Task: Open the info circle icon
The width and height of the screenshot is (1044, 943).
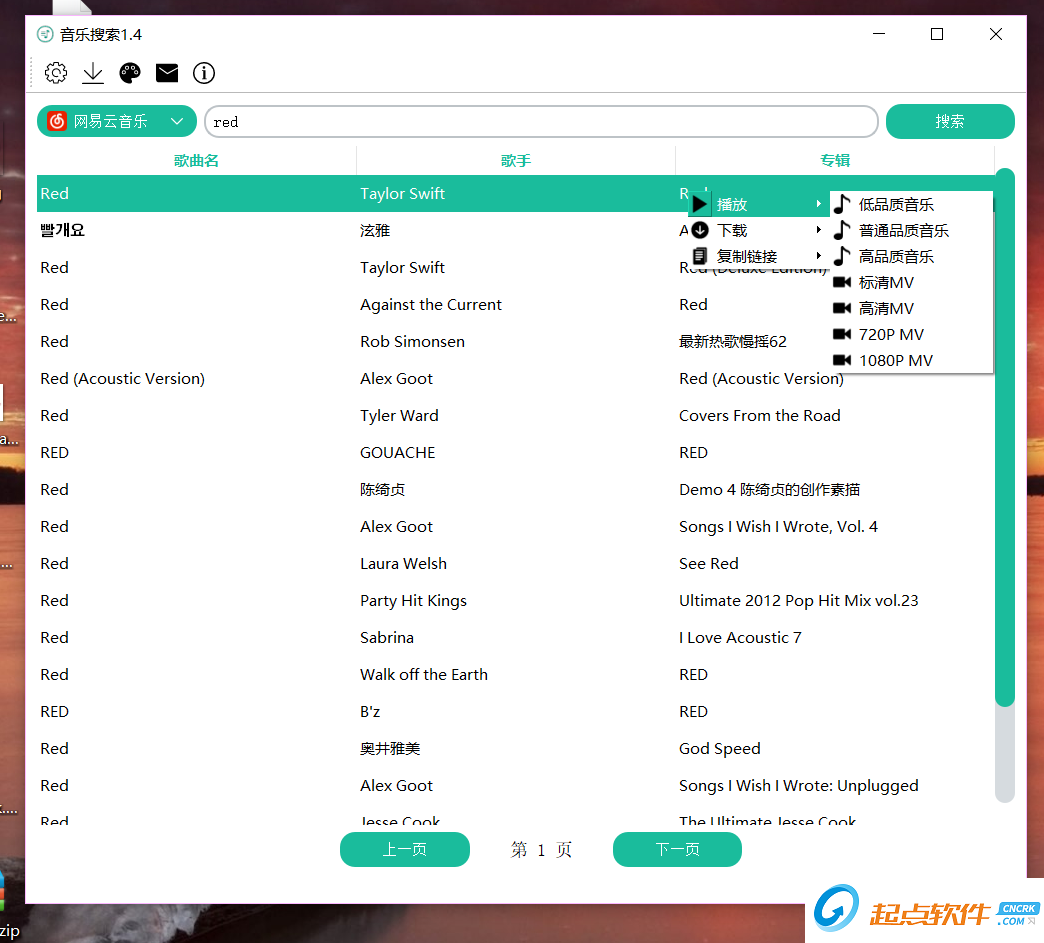Action: [x=204, y=73]
